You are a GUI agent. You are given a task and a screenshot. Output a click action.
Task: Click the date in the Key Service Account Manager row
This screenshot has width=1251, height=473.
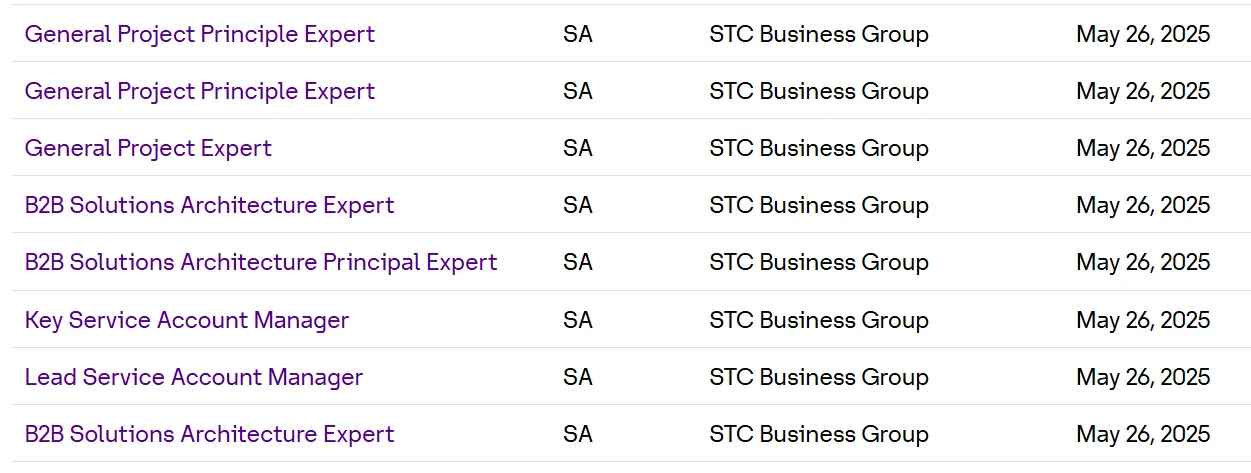pyautogui.click(x=1143, y=320)
